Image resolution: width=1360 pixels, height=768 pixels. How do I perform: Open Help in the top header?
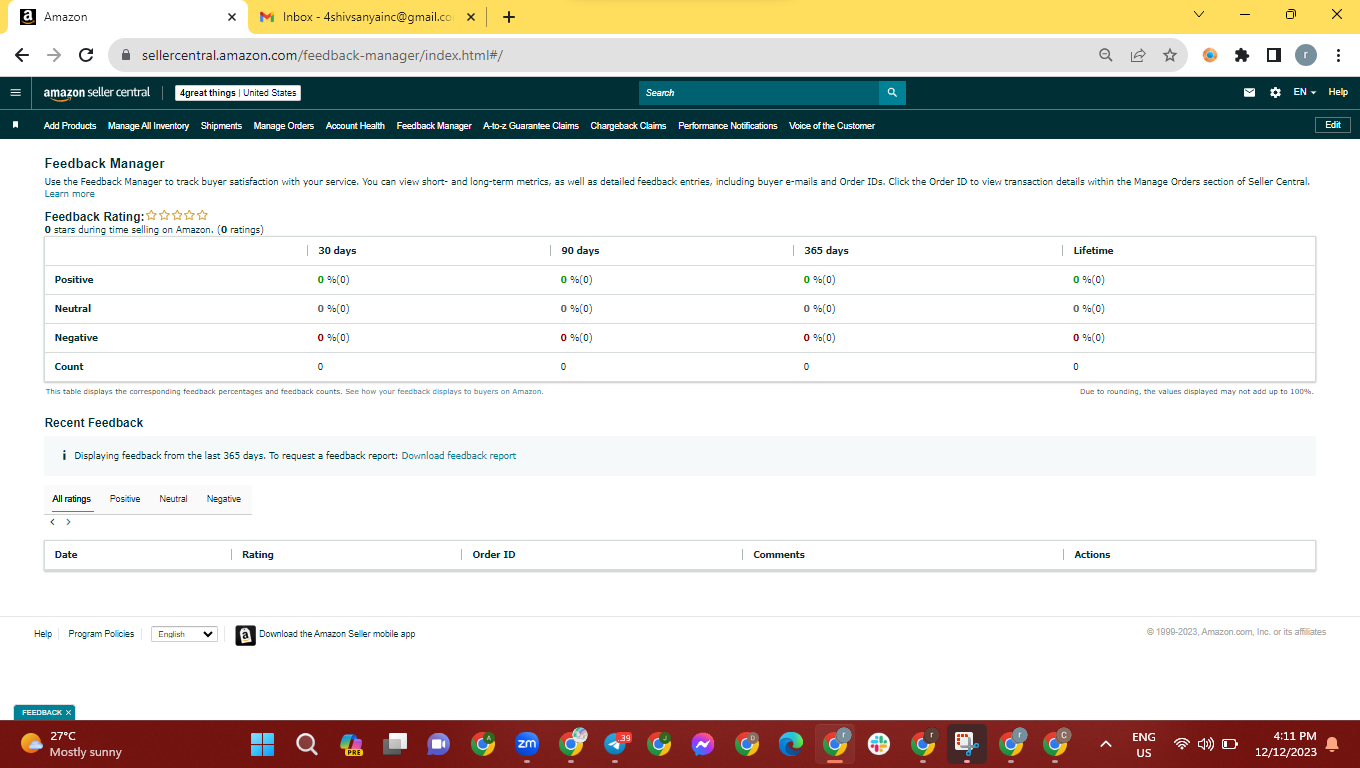[1338, 93]
